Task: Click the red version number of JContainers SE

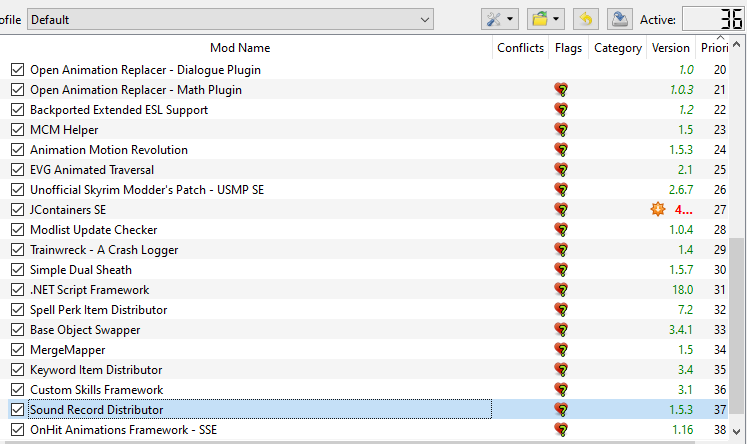Action: 684,210
